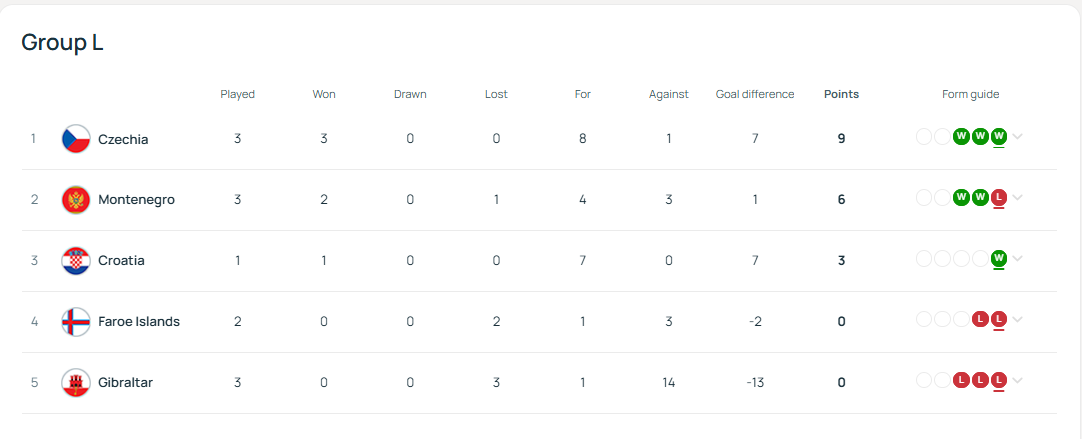Click the Croatia flag icon
1082x439 pixels.
point(76,261)
